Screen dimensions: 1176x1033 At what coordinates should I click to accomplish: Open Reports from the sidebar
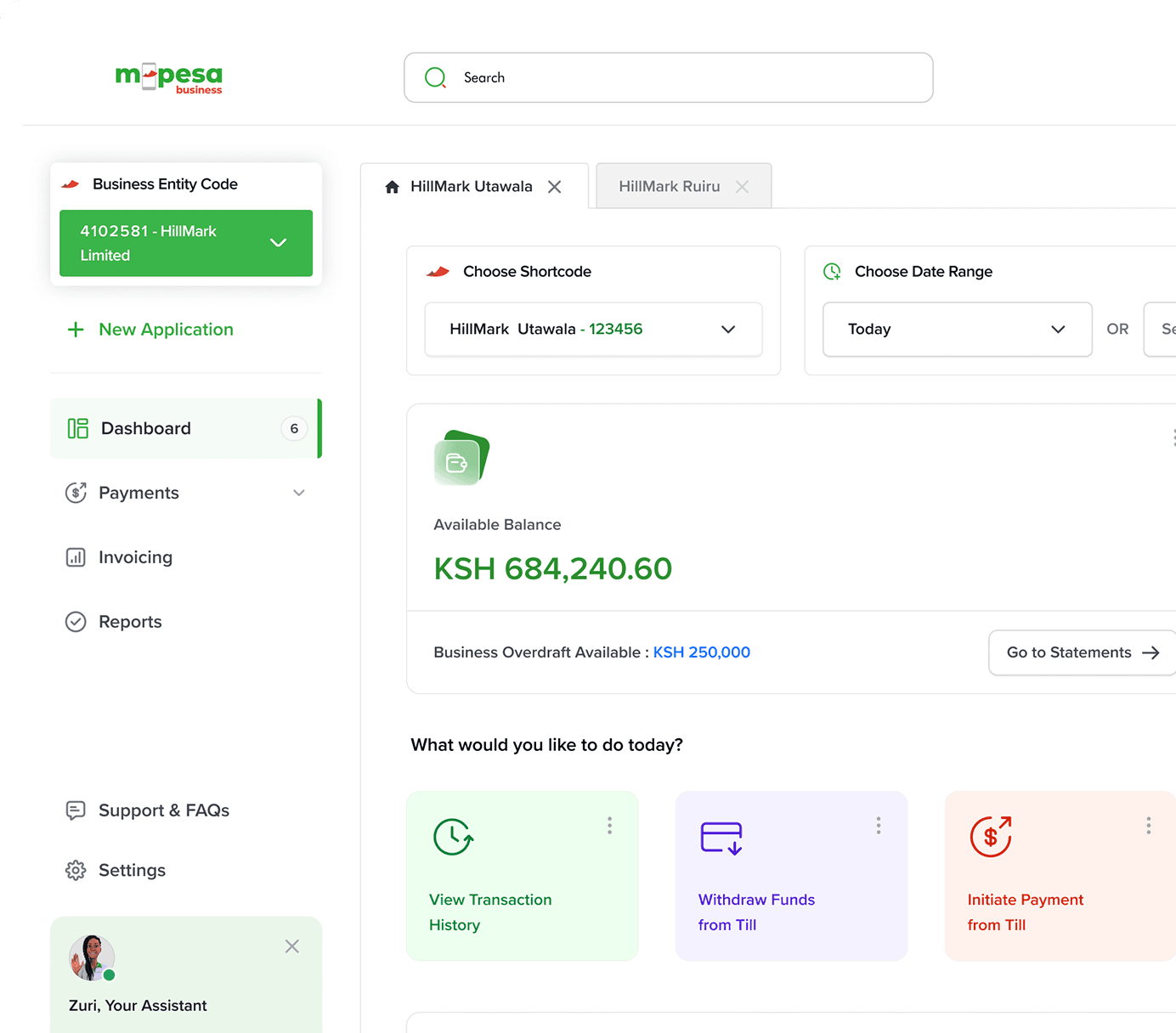(130, 622)
